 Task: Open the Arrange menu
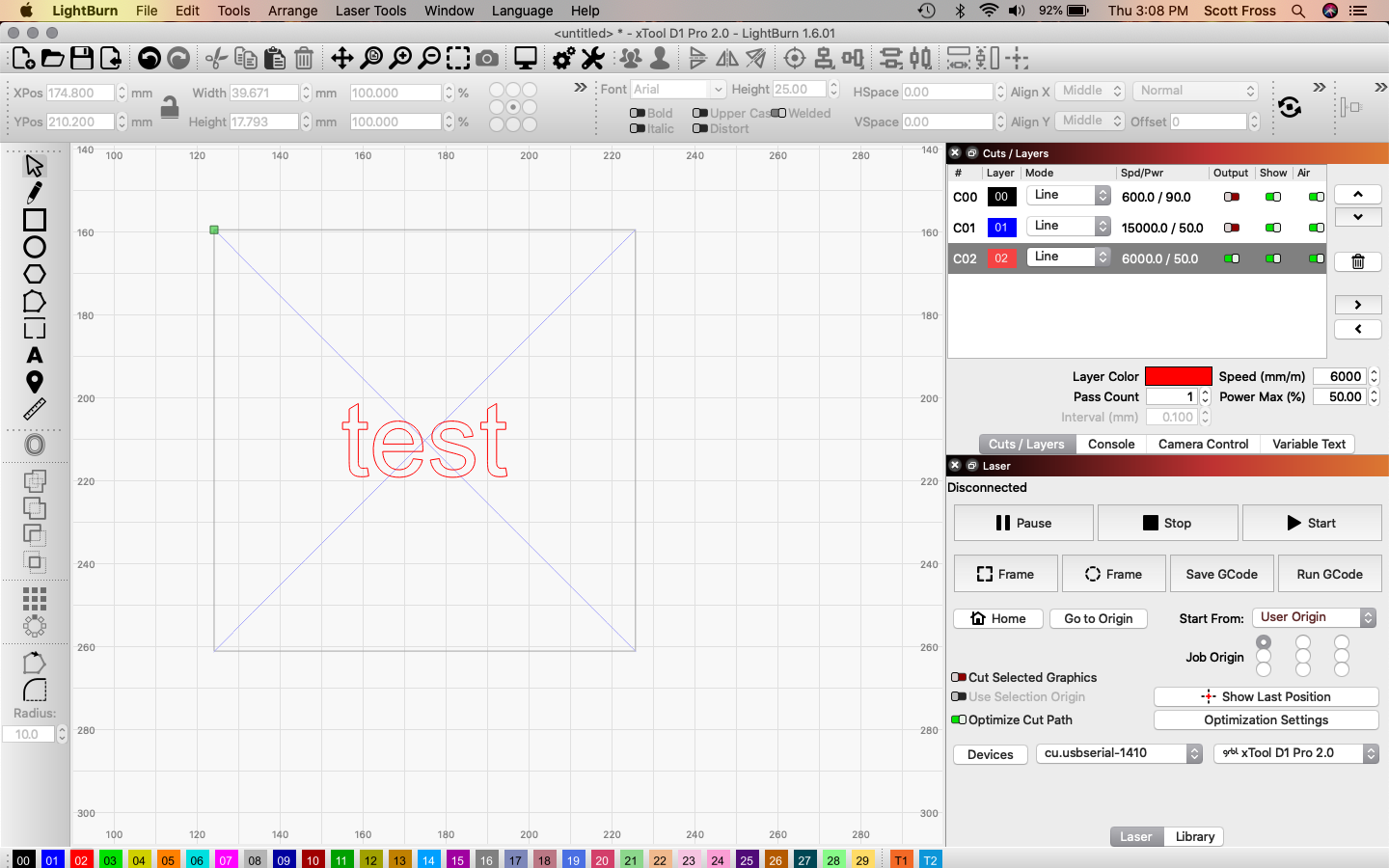tap(292, 11)
